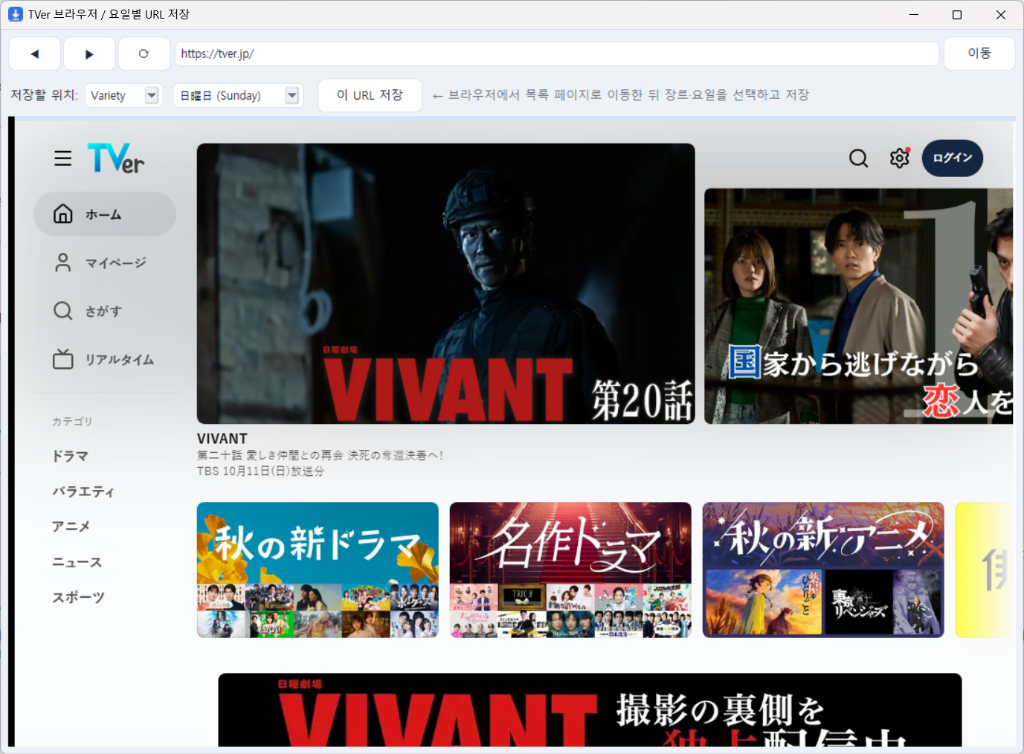The height and width of the screenshot is (754, 1024).
Task: Click the TVer logo
Action: pyautogui.click(x=116, y=158)
